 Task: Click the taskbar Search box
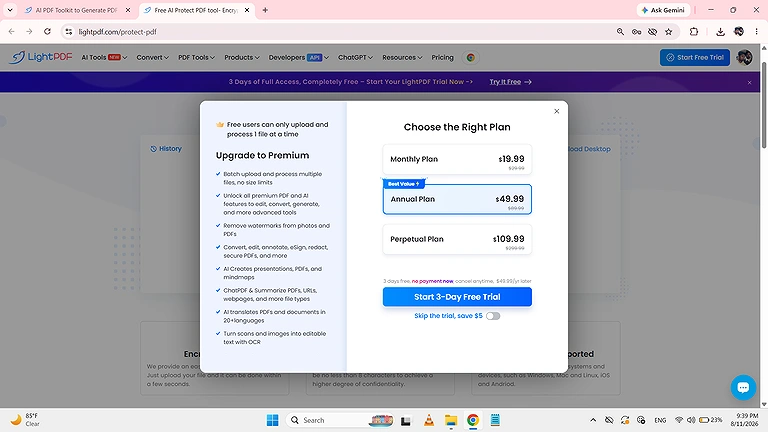tap(341, 420)
